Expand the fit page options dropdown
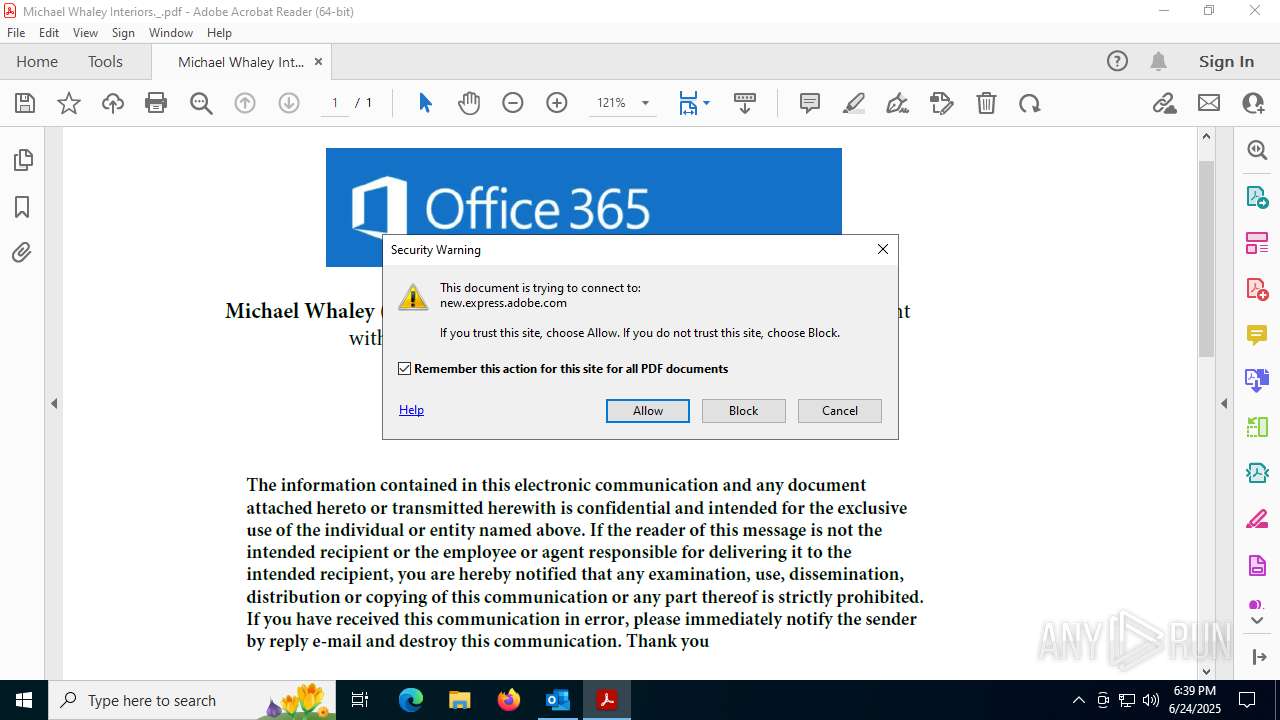The width and height of the screenshot is (1280, 720). [x=707, y=103]
